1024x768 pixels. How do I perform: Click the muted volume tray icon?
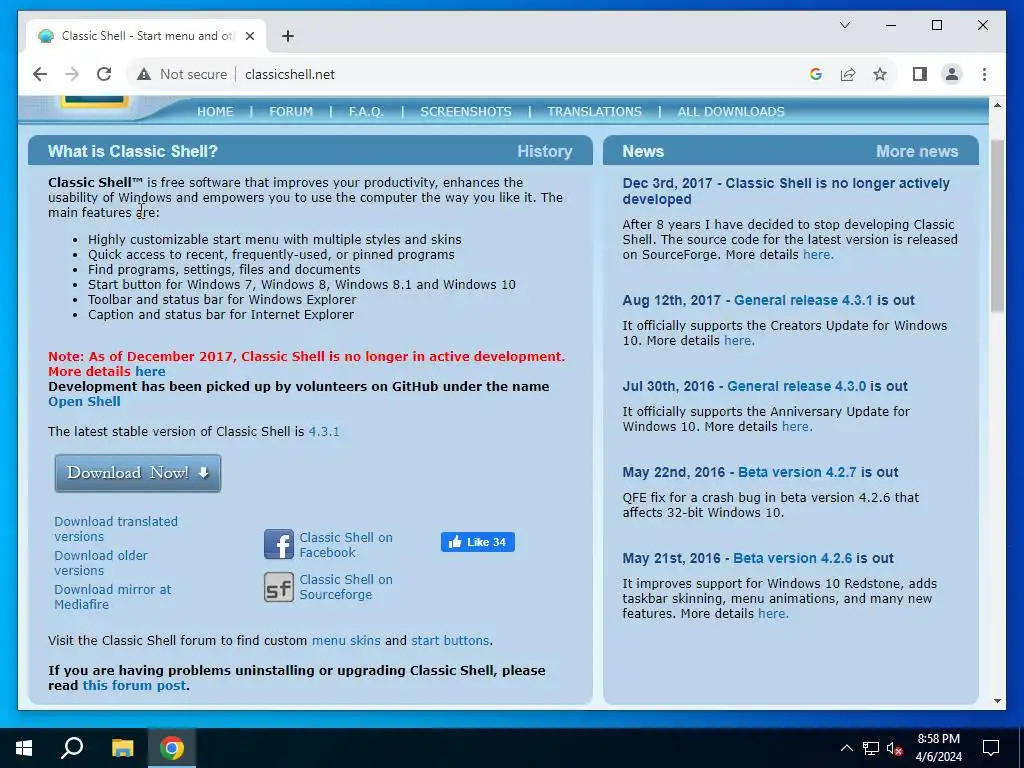(x=894, y=748)
